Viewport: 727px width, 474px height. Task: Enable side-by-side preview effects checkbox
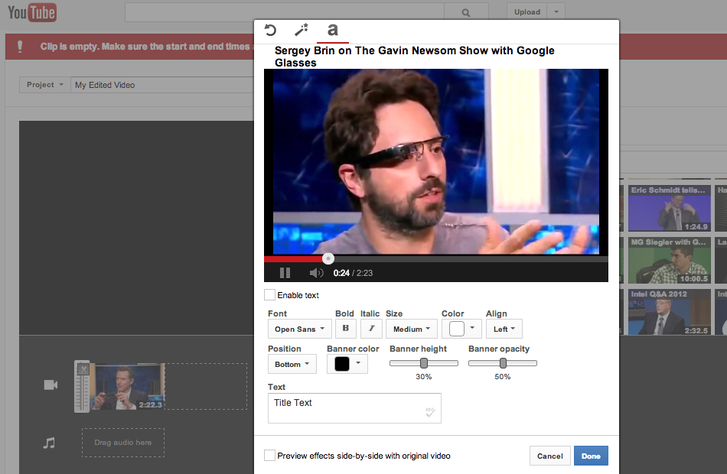point(270,455)
